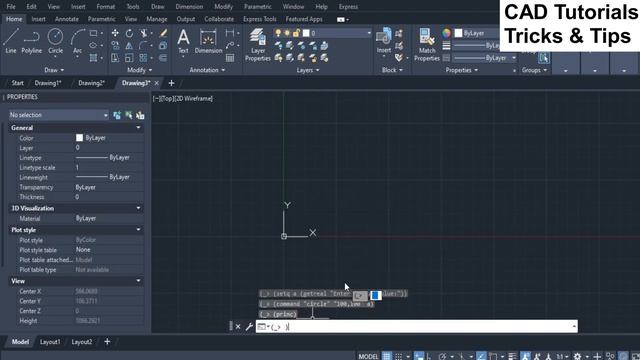Click the Color ByLayer swatch in General properties
The width and height of the screenshot is (640, 360).
click(x=79, y=138)
